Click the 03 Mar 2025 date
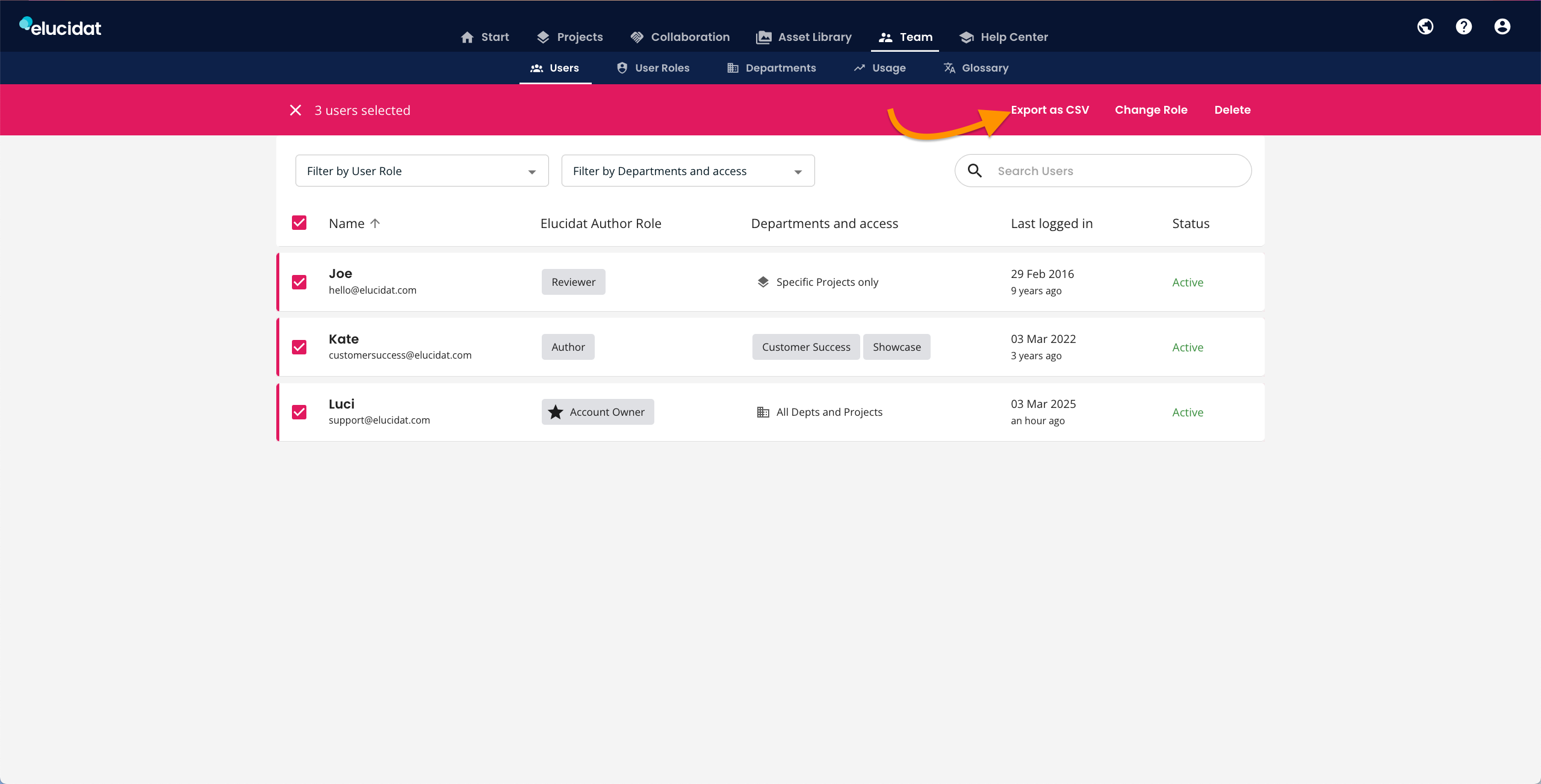 [x=1043, y=404]
